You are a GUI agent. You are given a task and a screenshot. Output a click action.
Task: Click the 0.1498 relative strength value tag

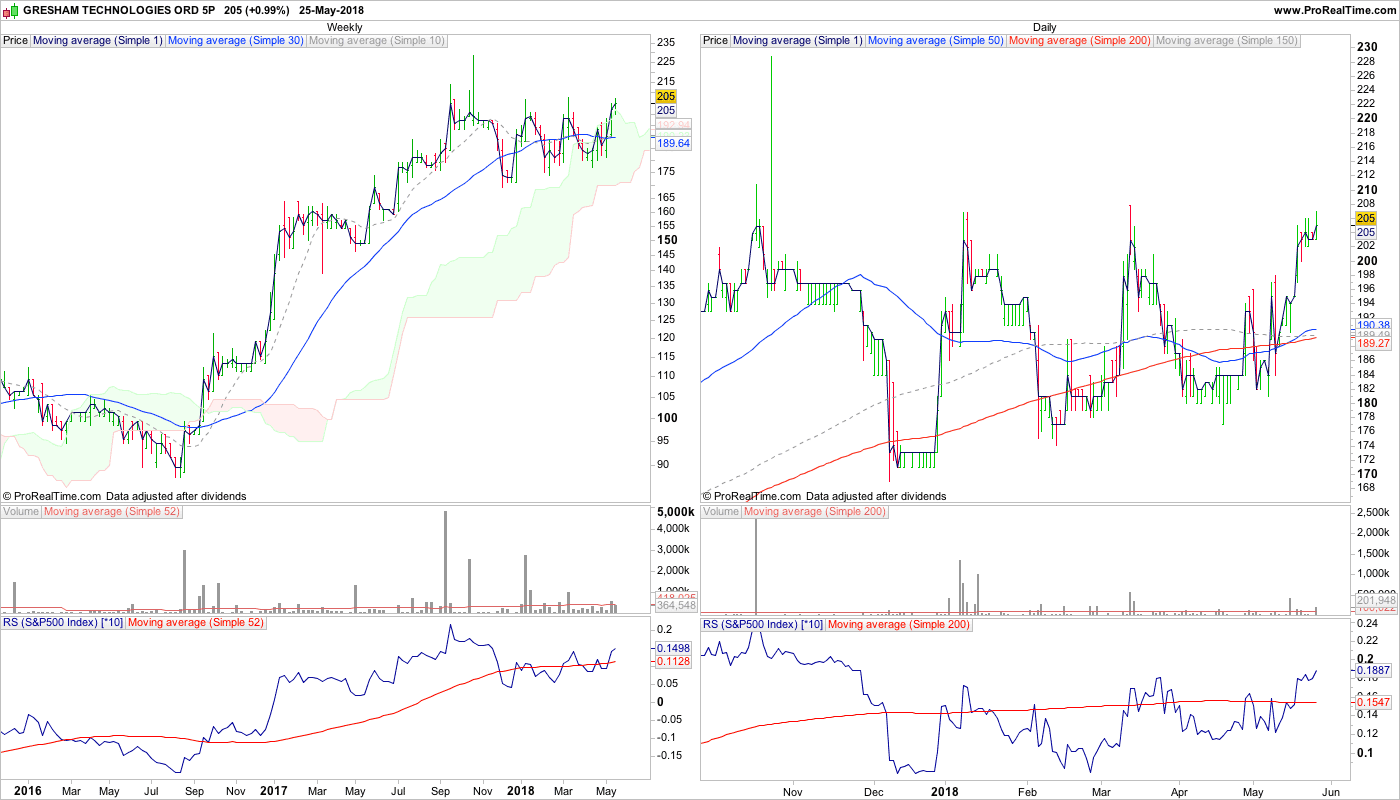point(673,648)
